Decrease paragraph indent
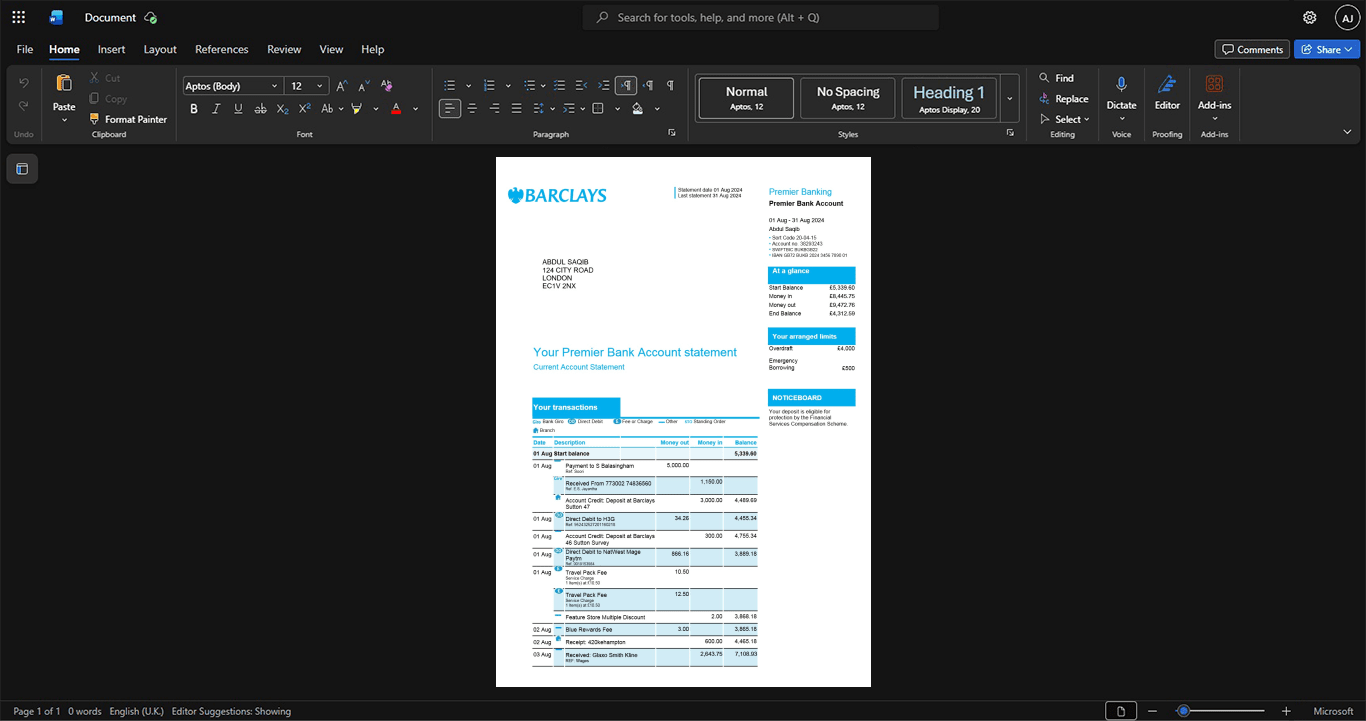 coord(581,85)
